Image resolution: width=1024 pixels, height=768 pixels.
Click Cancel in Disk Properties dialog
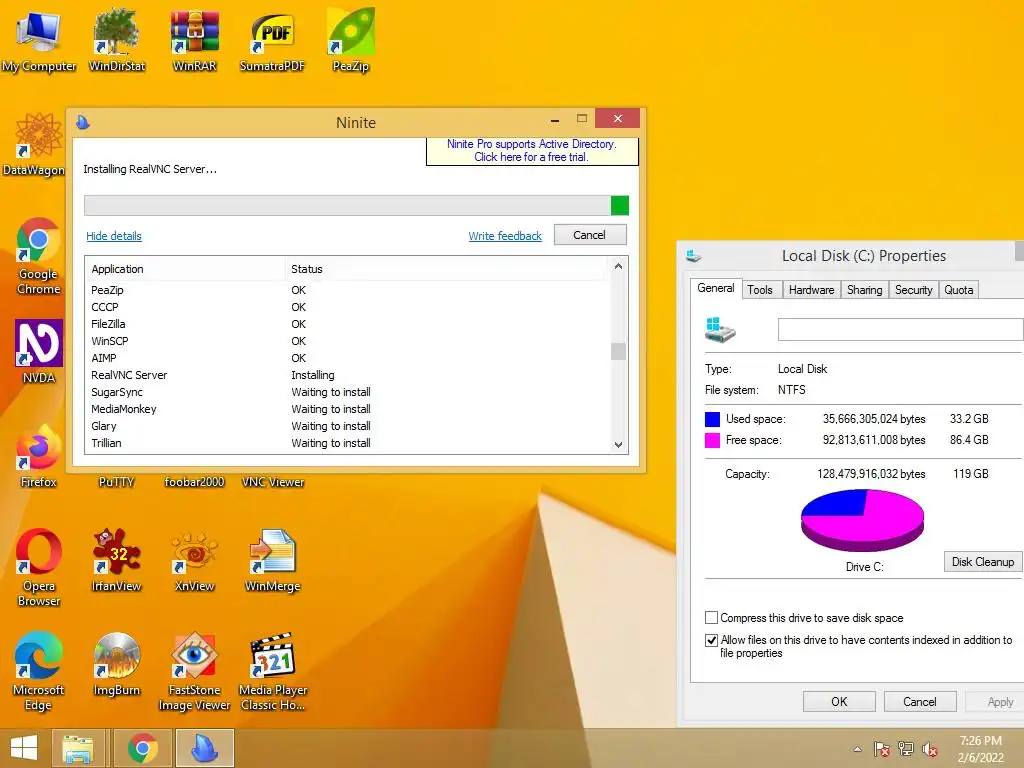tap(920, 701)
